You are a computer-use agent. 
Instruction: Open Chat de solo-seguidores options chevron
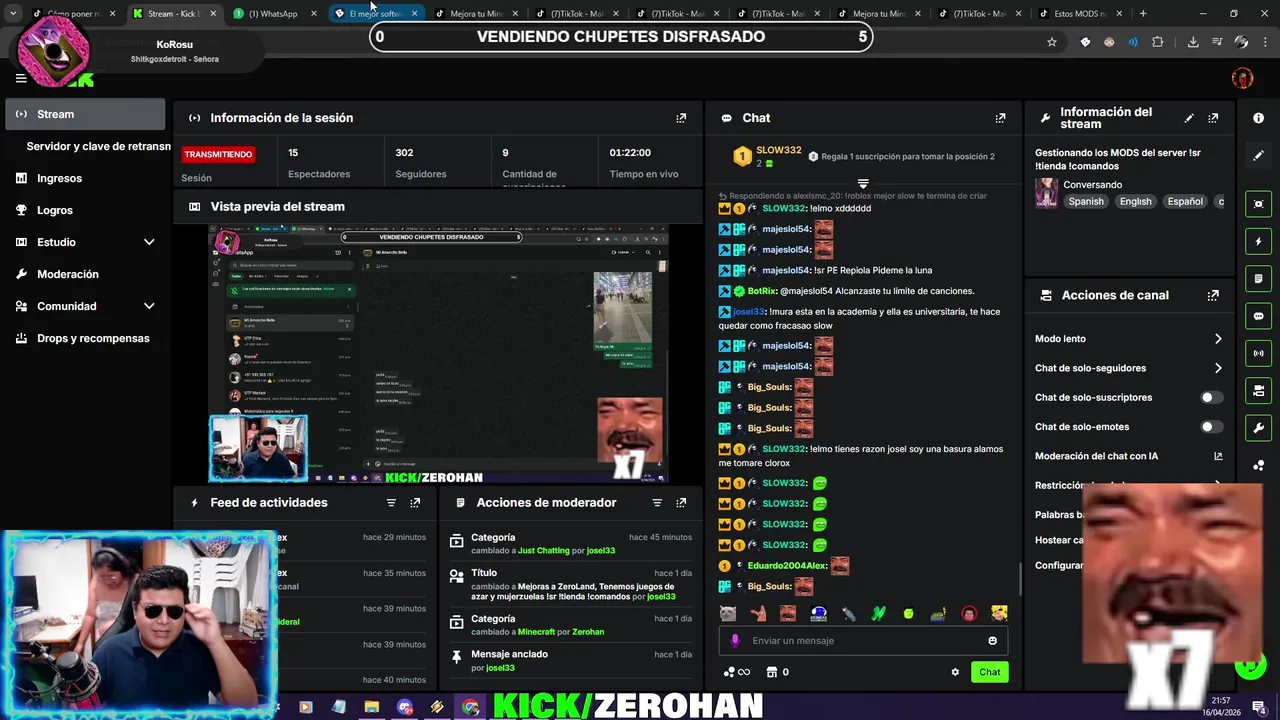coord(1218,368)
